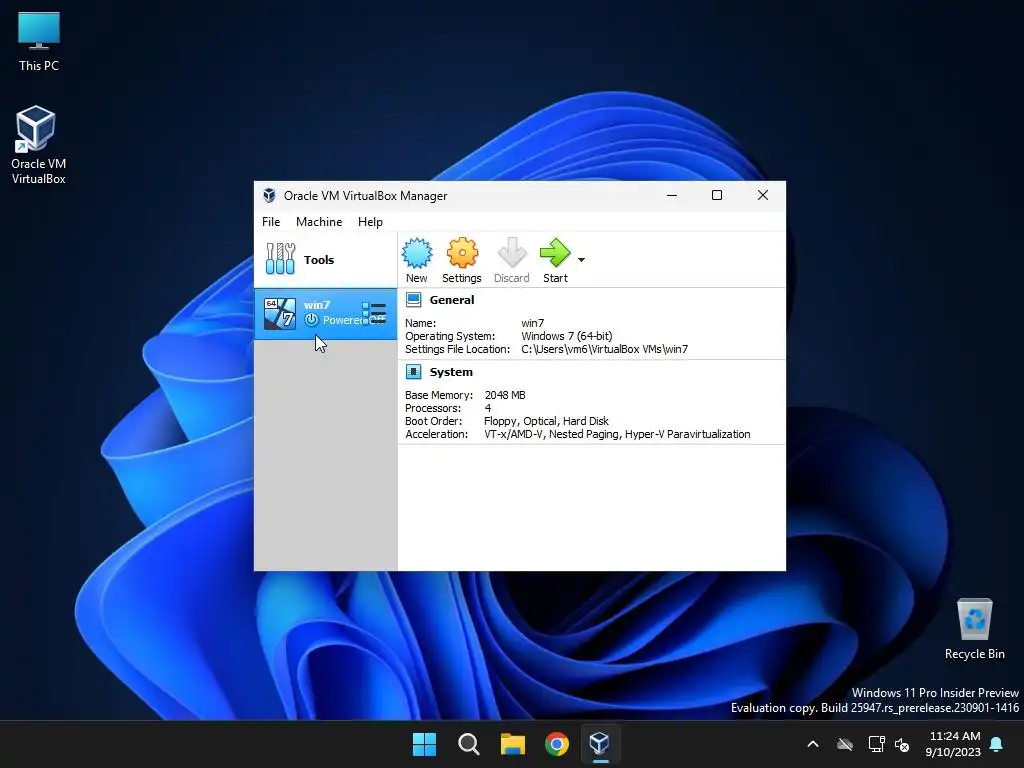This screenshot has height=768, width=1024.
Task: Open the win7 machine tools list-menu icon
Action: click(x=374, y=313)
